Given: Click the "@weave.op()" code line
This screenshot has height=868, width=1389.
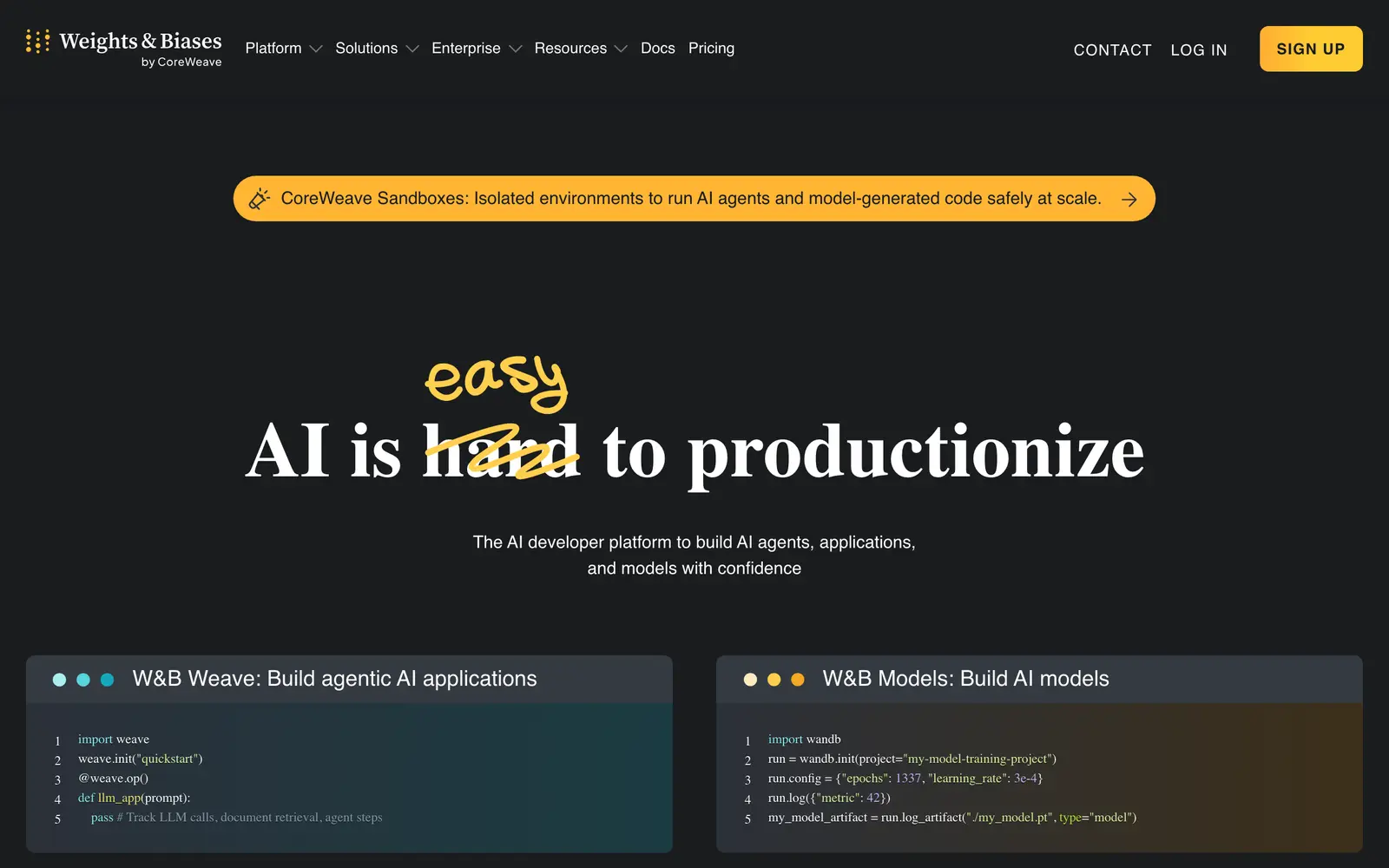Looking at the screenshot, I should [x=114, y=779].
